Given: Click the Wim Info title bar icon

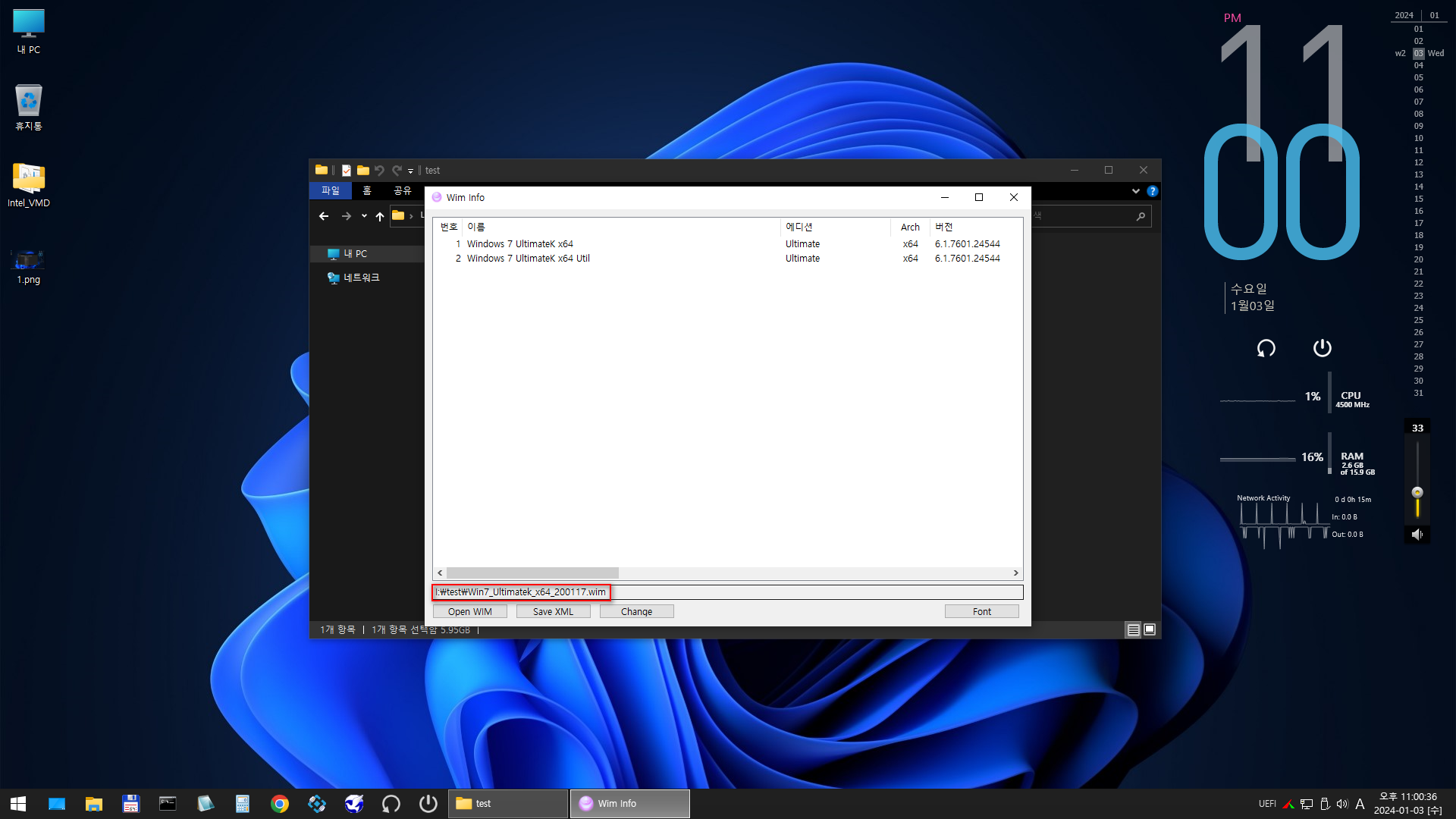Looking at the screenshot, I should [x=437, y=197].
